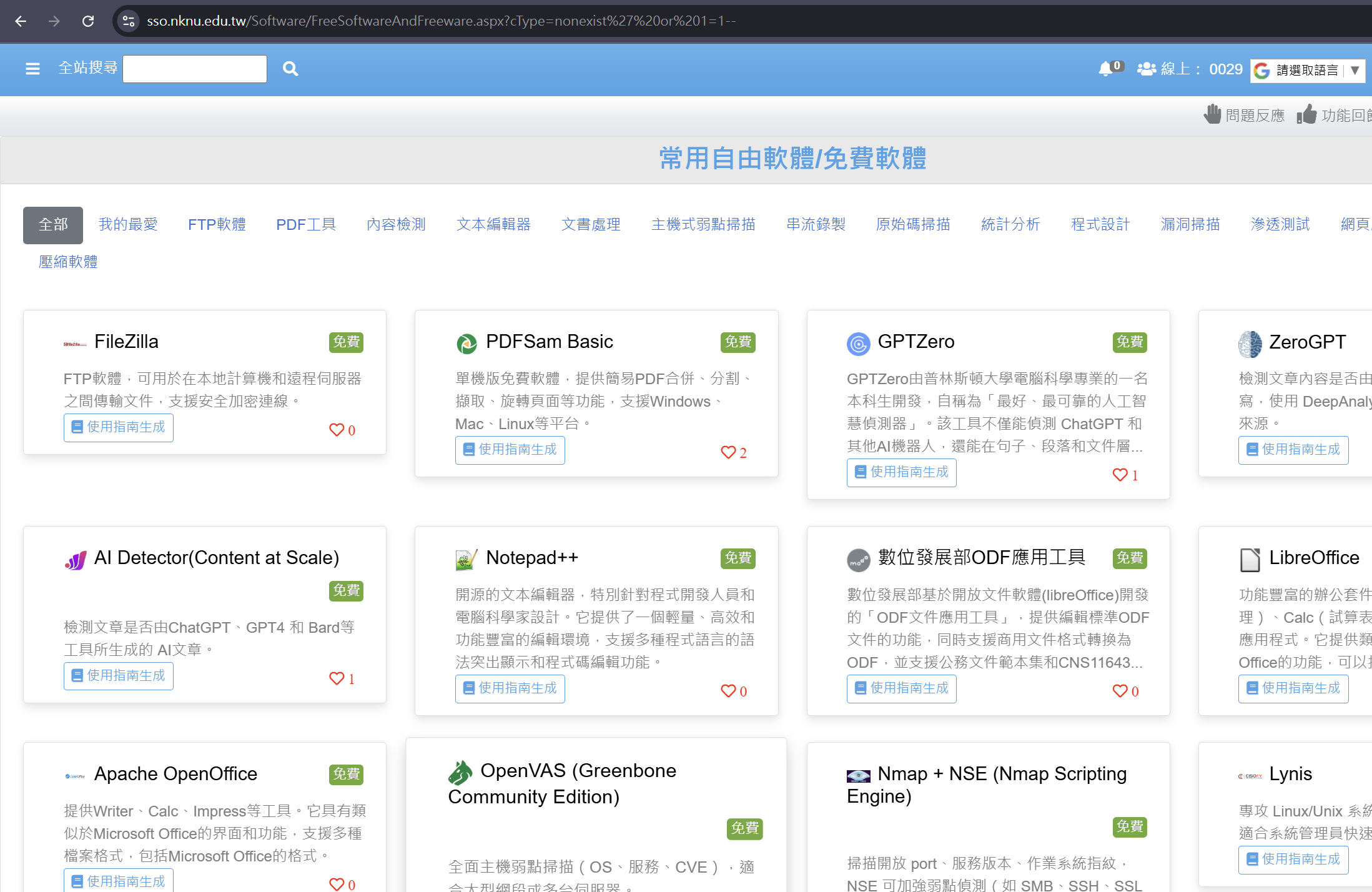
Task: Focus the 全站搜尋 search input field
Action: pyautogui.click(x=195, y=69)
